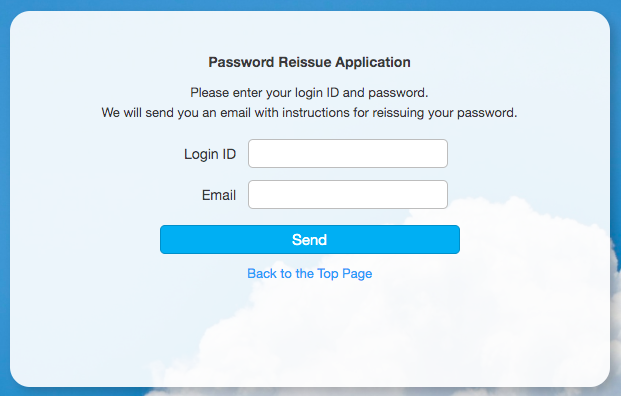Screen dimensions: 621x396
Task: Select the word 'Send' on the blue button
Action: click(x=309, y=240)
